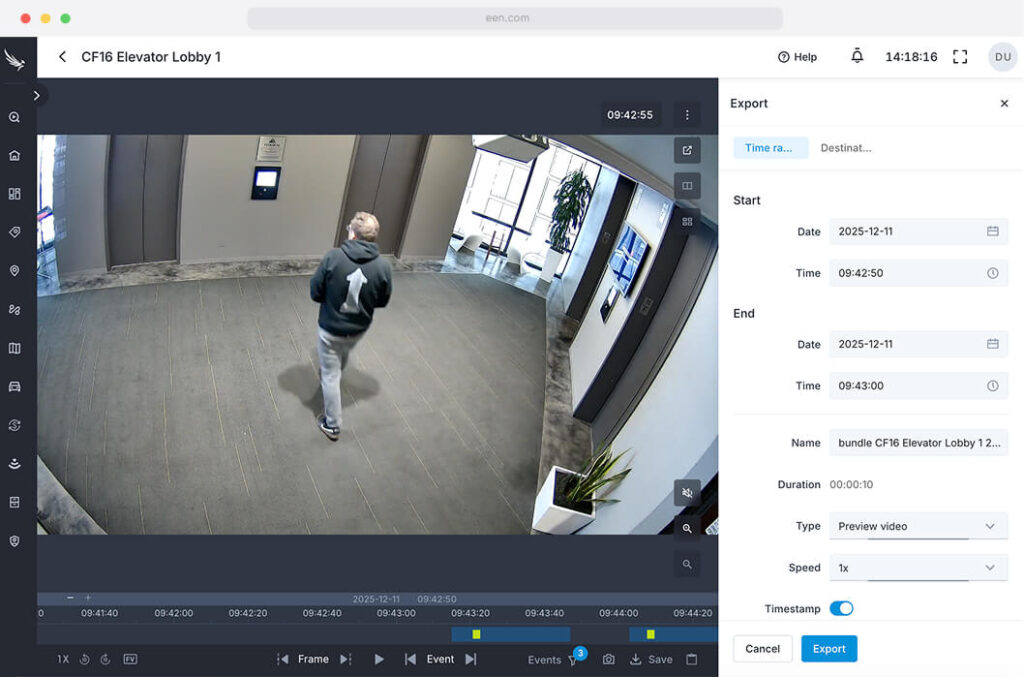This screenshot has height=677, width=1024.
Task: Click the snapshot camera icon
Action: pos(608,659)
